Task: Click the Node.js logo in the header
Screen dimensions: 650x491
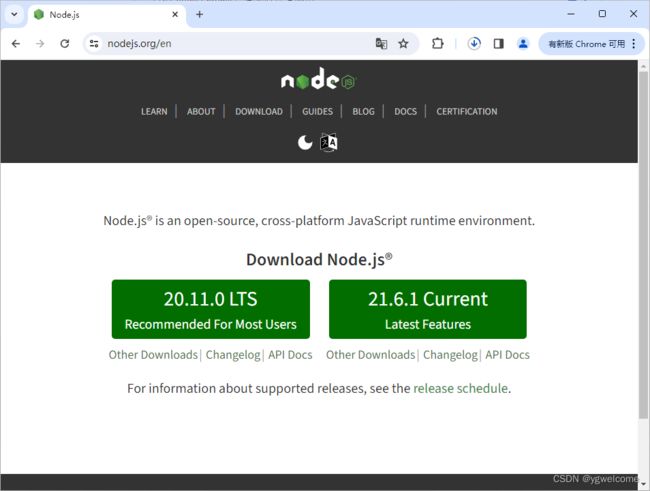Action: 319,79
